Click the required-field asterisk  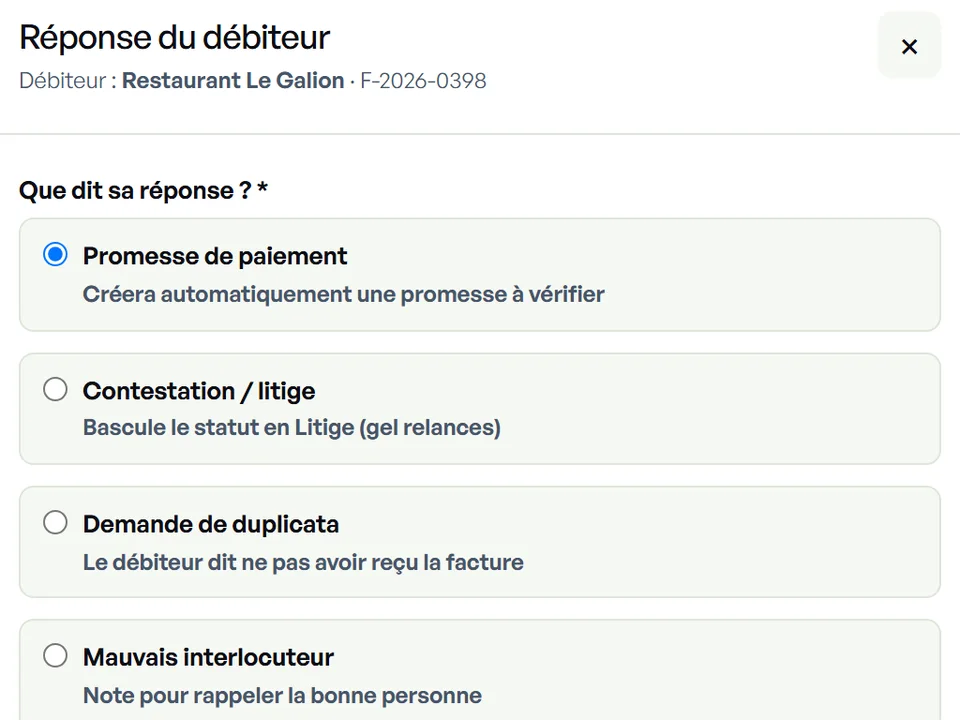[x=263, y=187]
